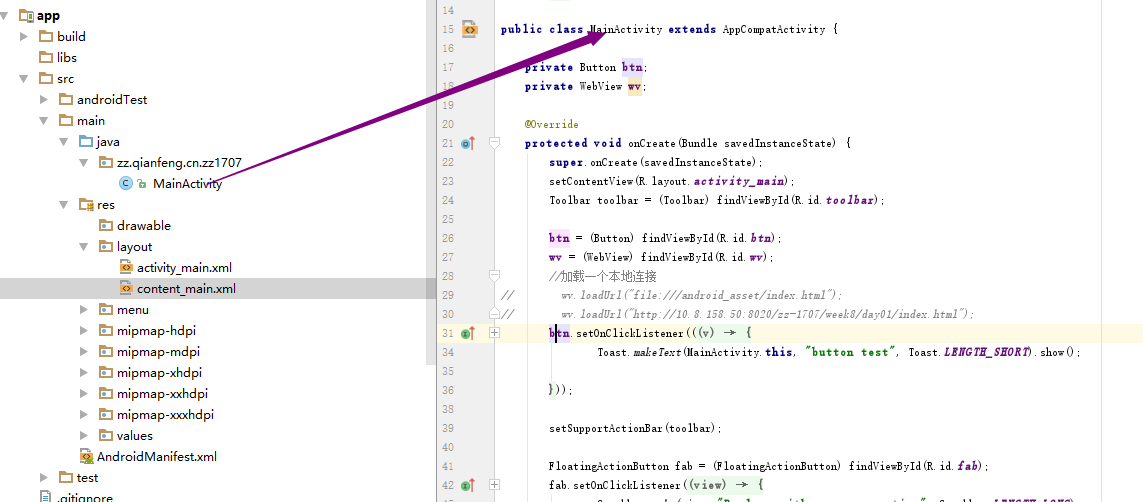Select the drawable folder label
Viewport: 1143px width, 502px height.
tap(144, 226)
